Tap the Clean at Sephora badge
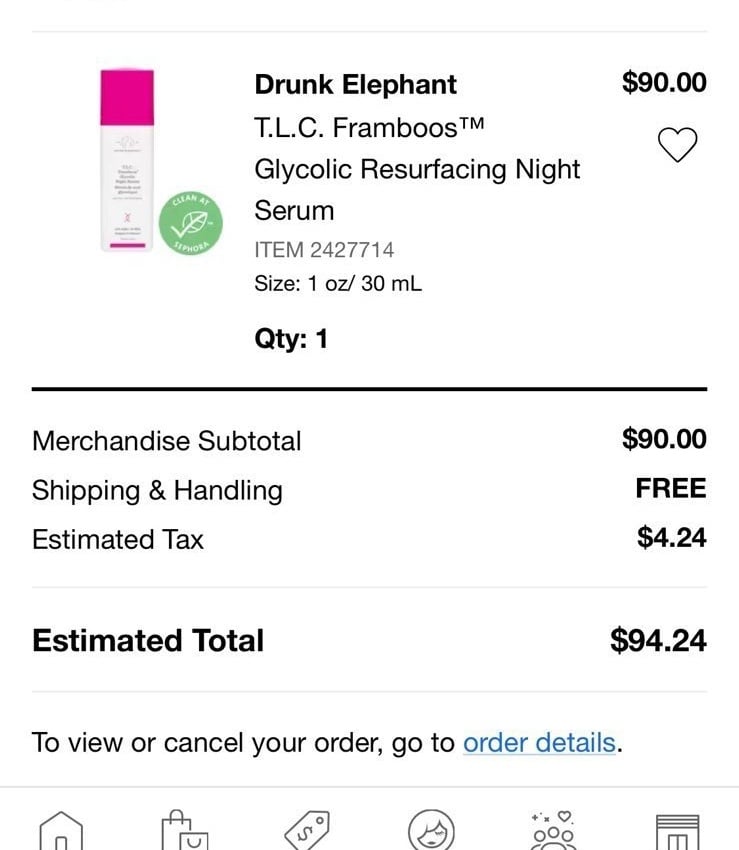Viewport: 739px width, 850px height. click(191, 223)
